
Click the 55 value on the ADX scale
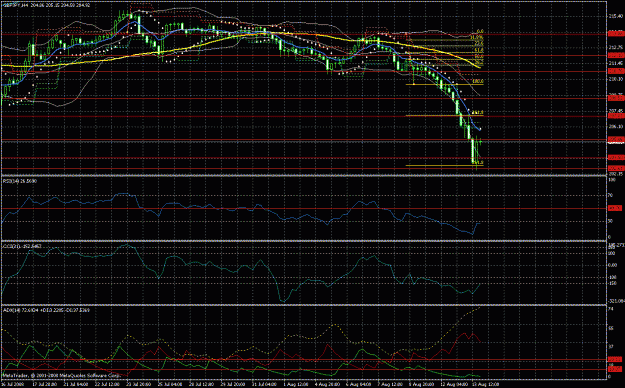point(611,328)
